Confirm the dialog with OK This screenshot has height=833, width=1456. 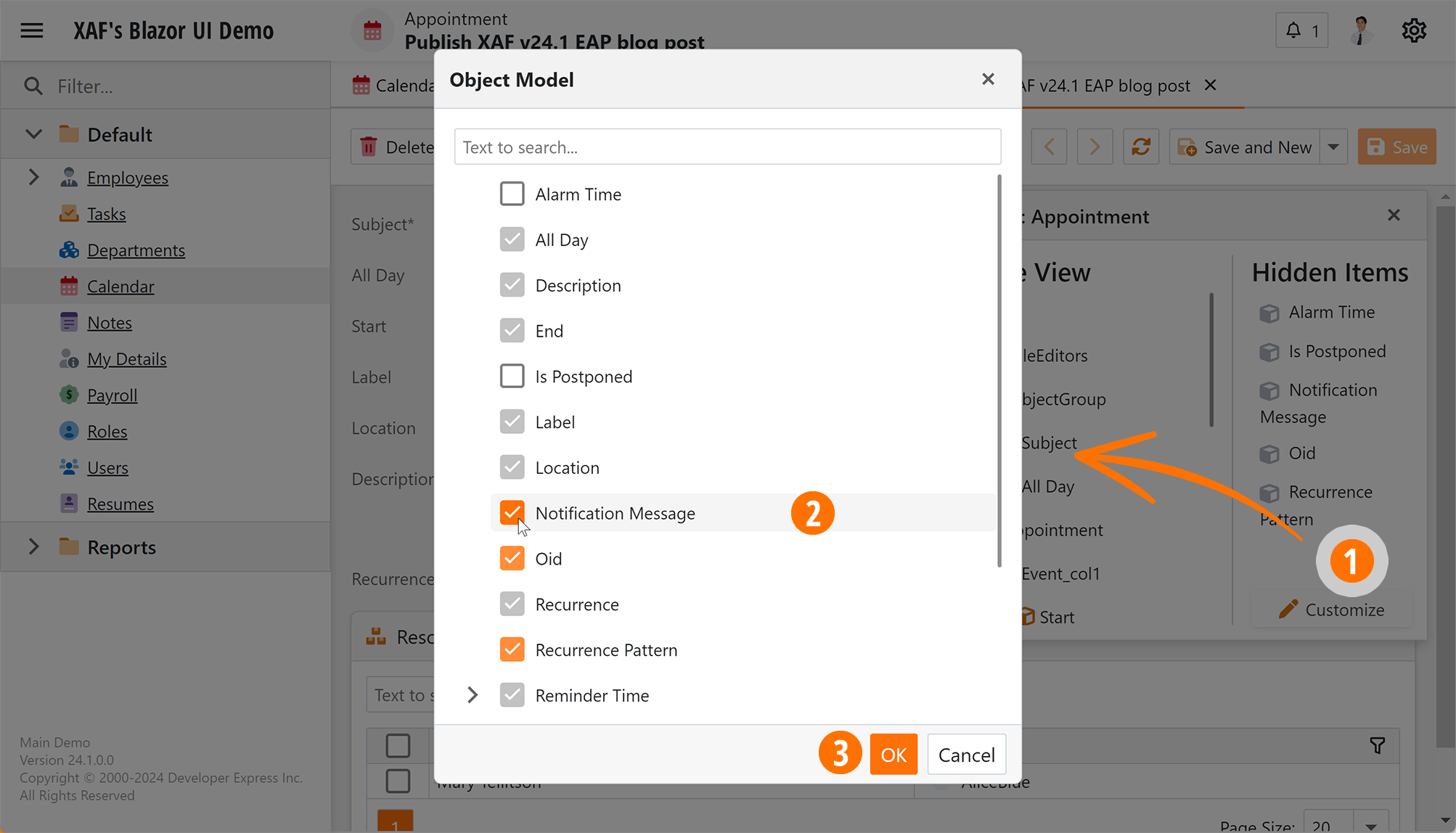click(893, 755)
